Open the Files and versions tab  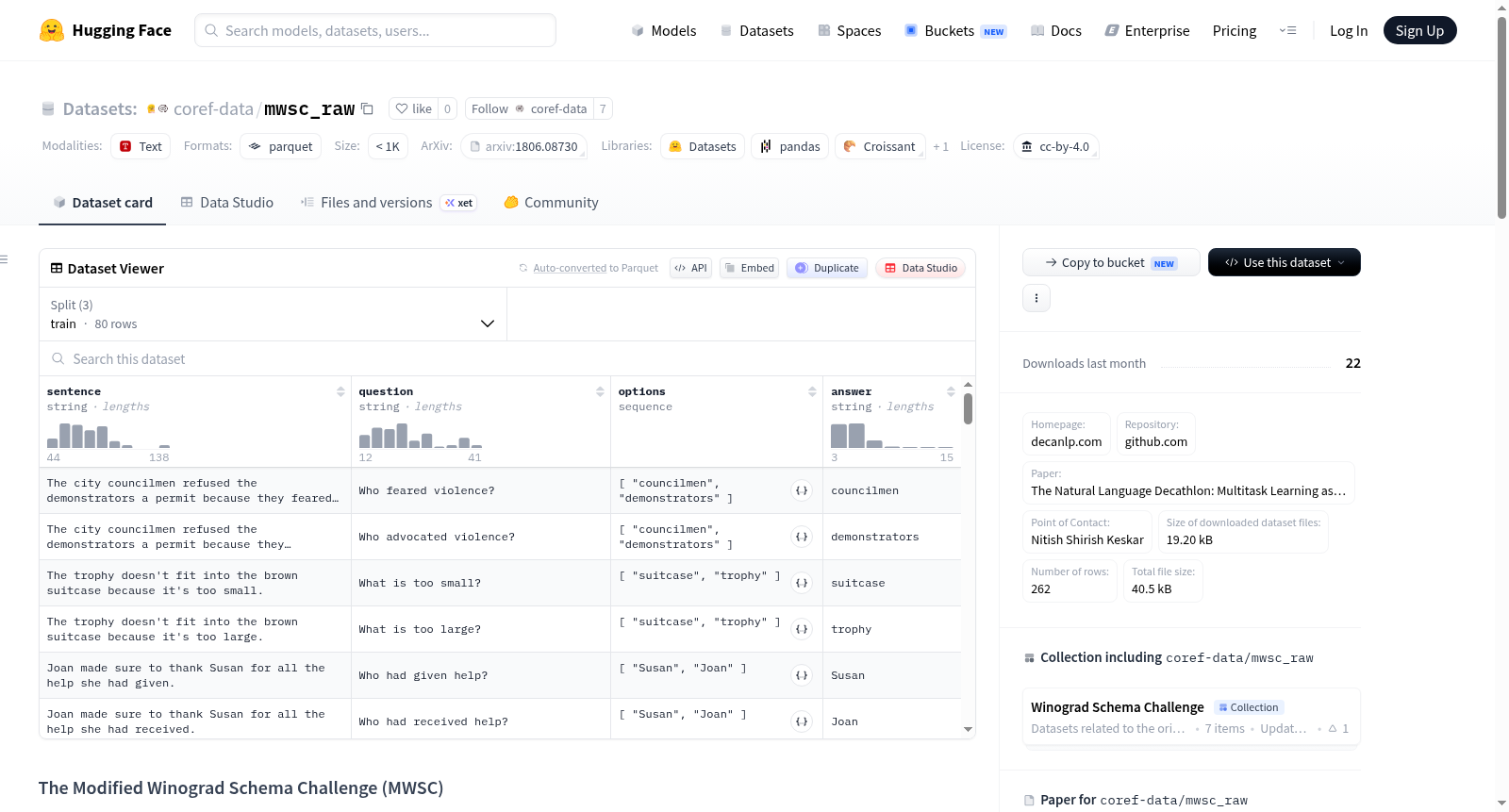[x=388, y=203]
